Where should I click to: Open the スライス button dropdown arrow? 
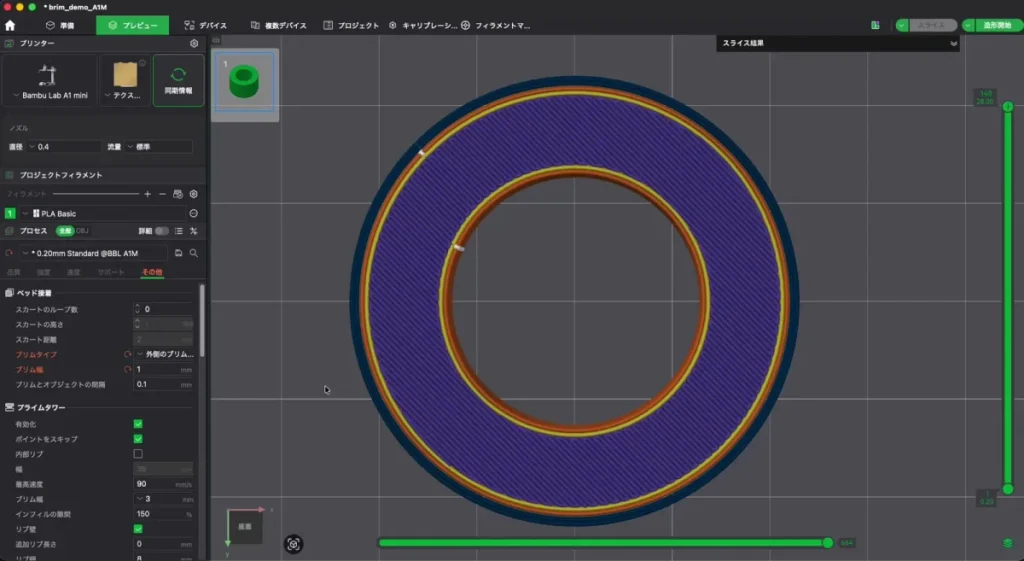pos(902,25)
